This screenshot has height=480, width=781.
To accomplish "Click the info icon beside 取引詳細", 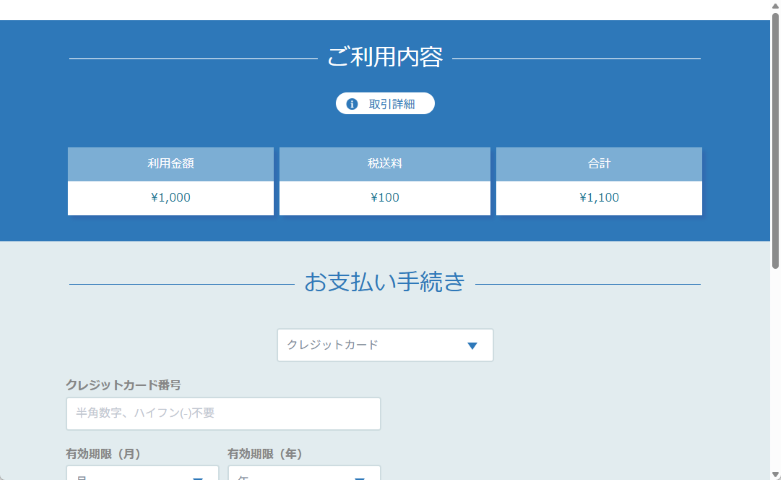I will click(352, 104).
